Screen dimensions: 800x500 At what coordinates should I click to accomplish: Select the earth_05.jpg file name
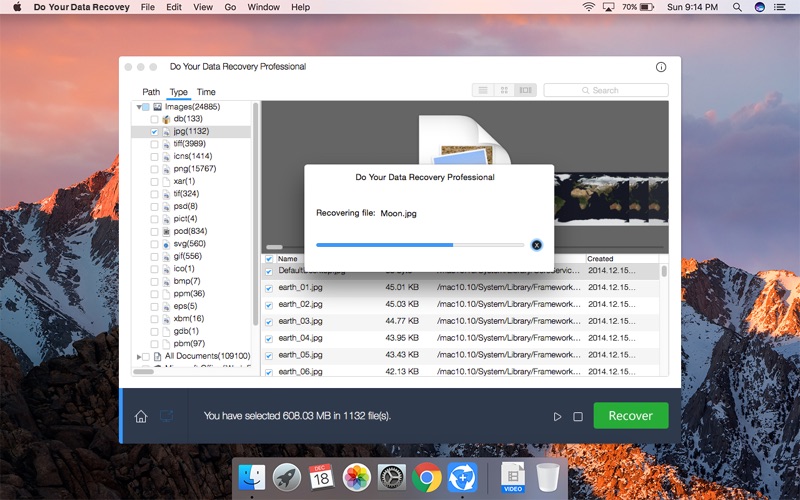301,355
